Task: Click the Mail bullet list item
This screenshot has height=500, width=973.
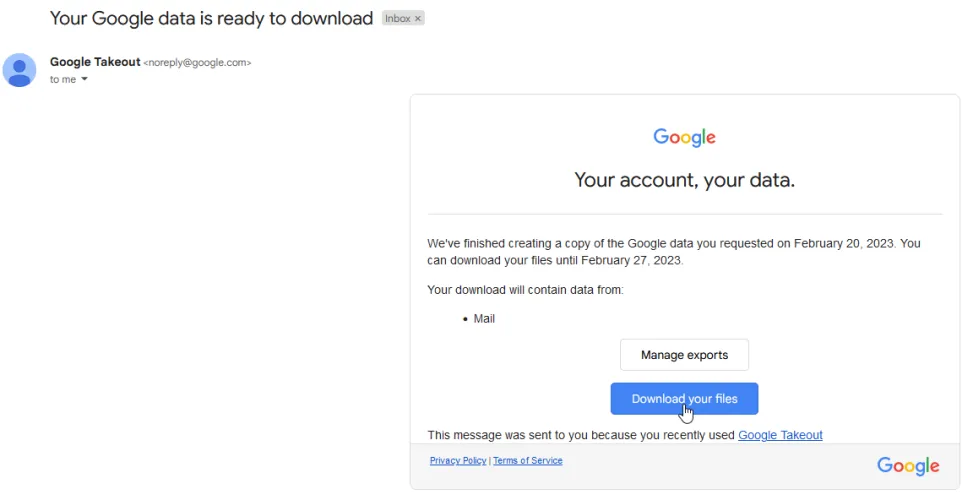Action: 484,319
